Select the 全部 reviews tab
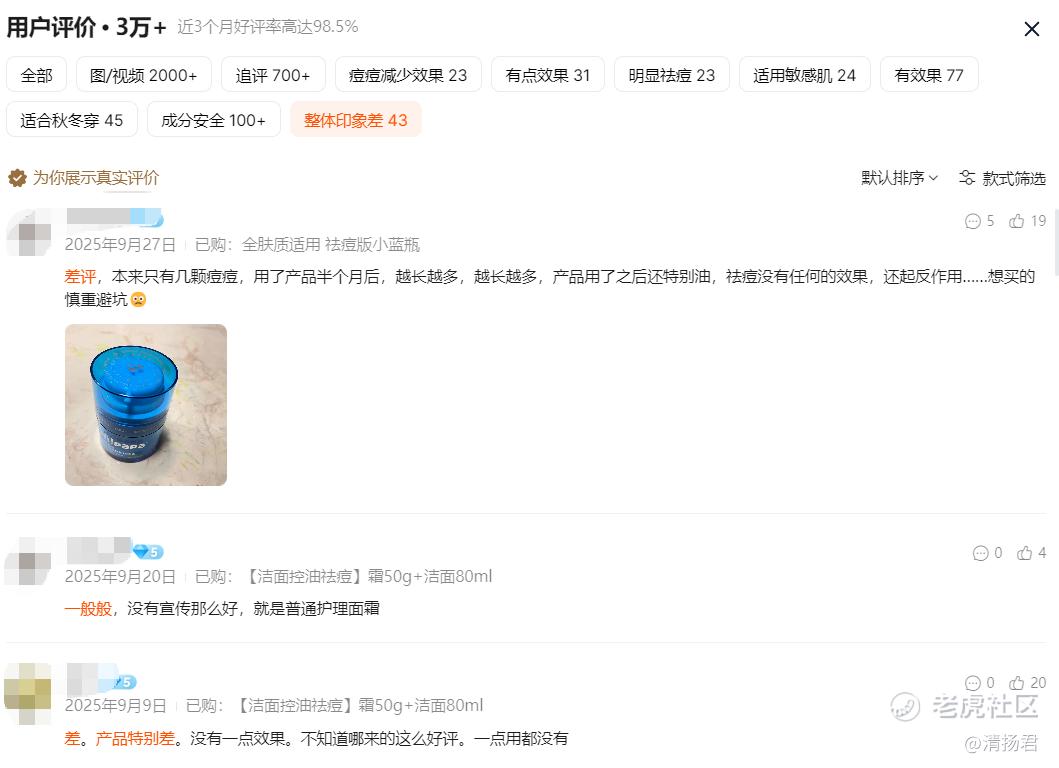Image resolution: width=1059 pixels, height=768 pixels. 36,74
